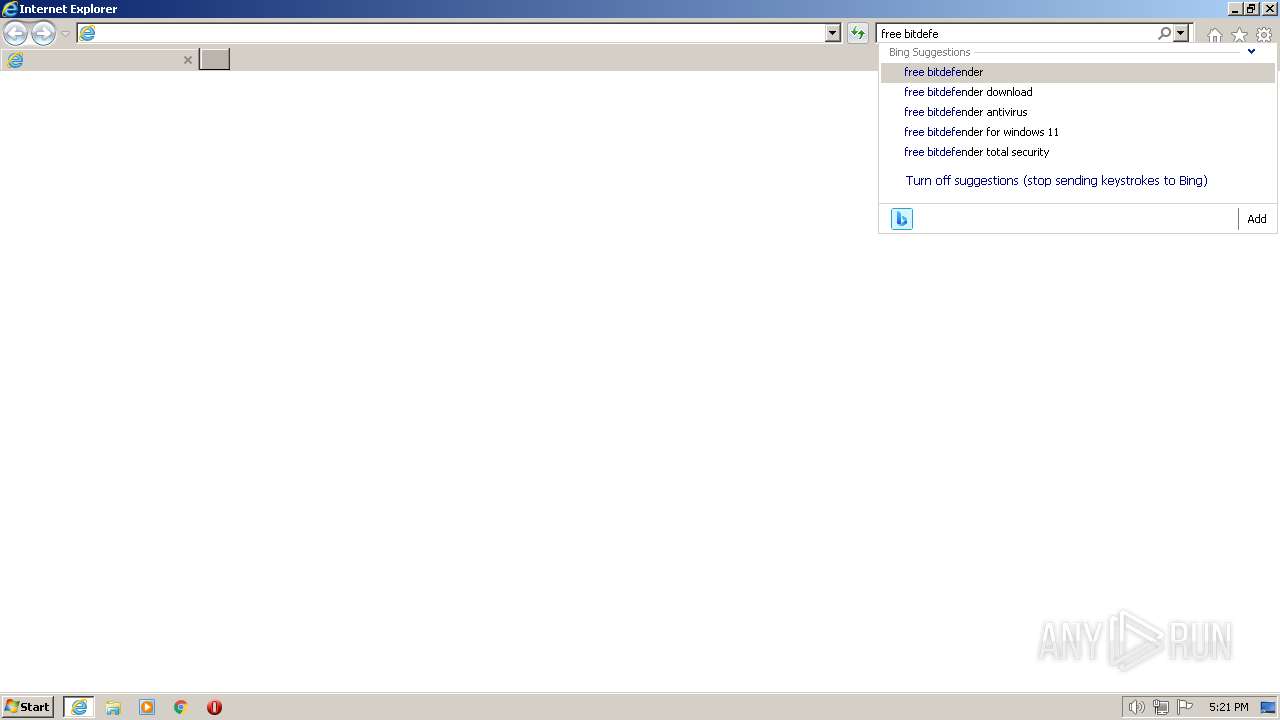Launch Google Chrome taskbar icon
This screenshot has width=1280, height=720.
coord(181,707)
